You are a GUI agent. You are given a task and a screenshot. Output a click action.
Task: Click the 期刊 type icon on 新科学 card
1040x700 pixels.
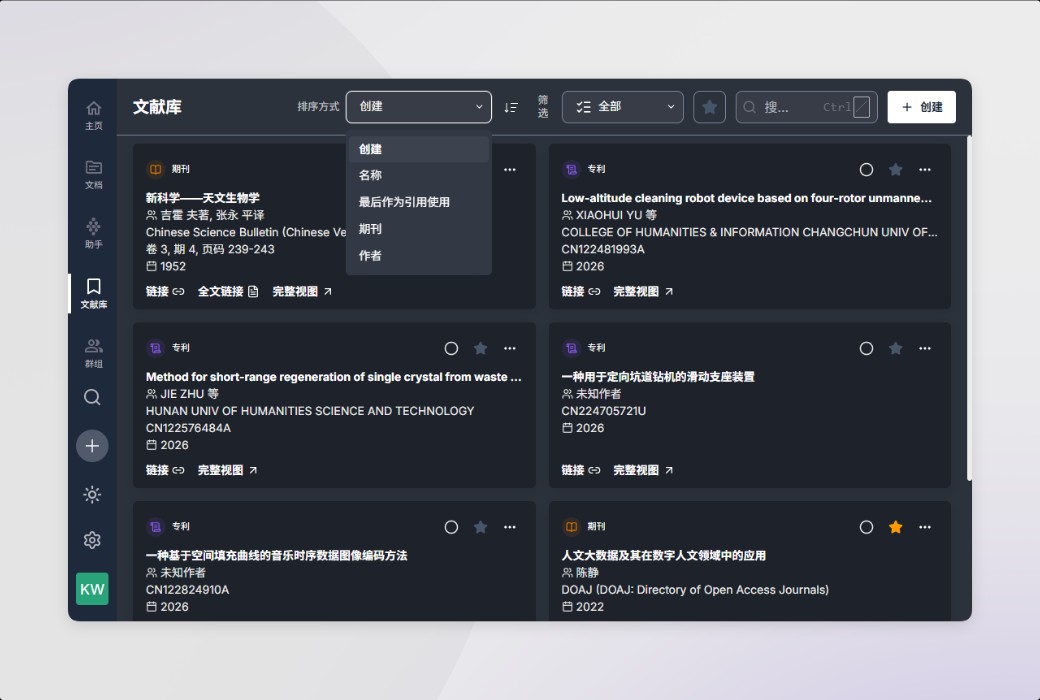[155, 169]
